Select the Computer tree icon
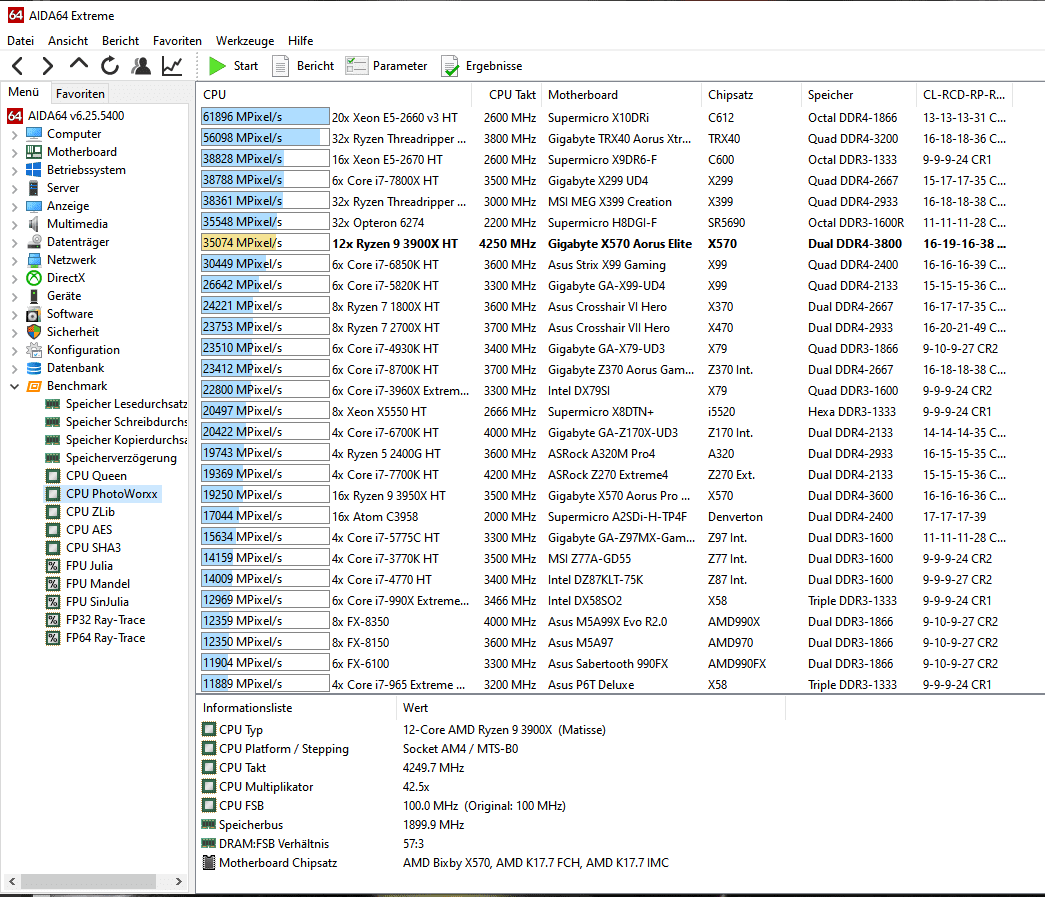The height and width of the screenshot is (897, 1045). [x=34, y=134]
